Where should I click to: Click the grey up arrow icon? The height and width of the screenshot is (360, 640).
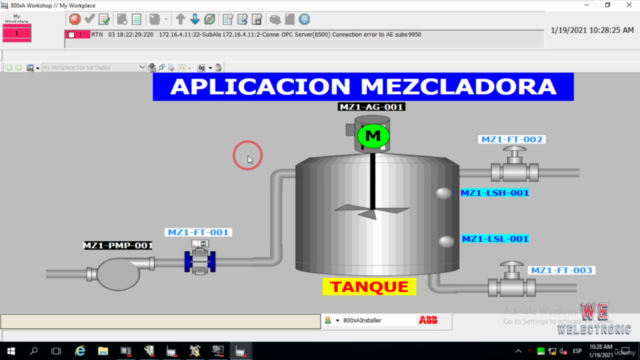(x=180, y=19)
